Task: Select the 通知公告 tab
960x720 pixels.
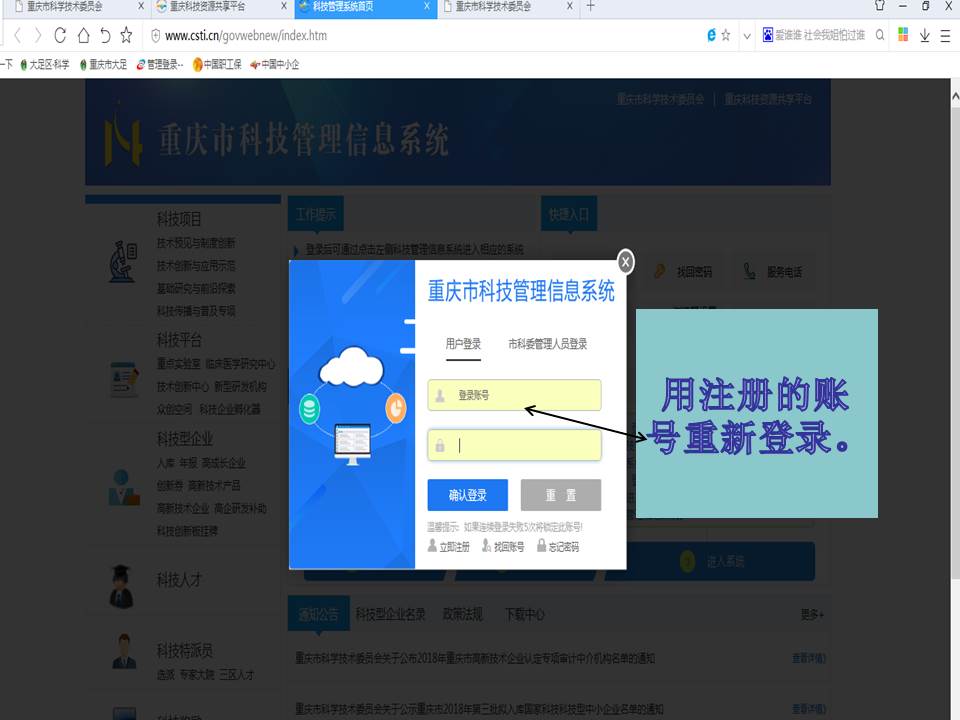Action: [318, 614]
